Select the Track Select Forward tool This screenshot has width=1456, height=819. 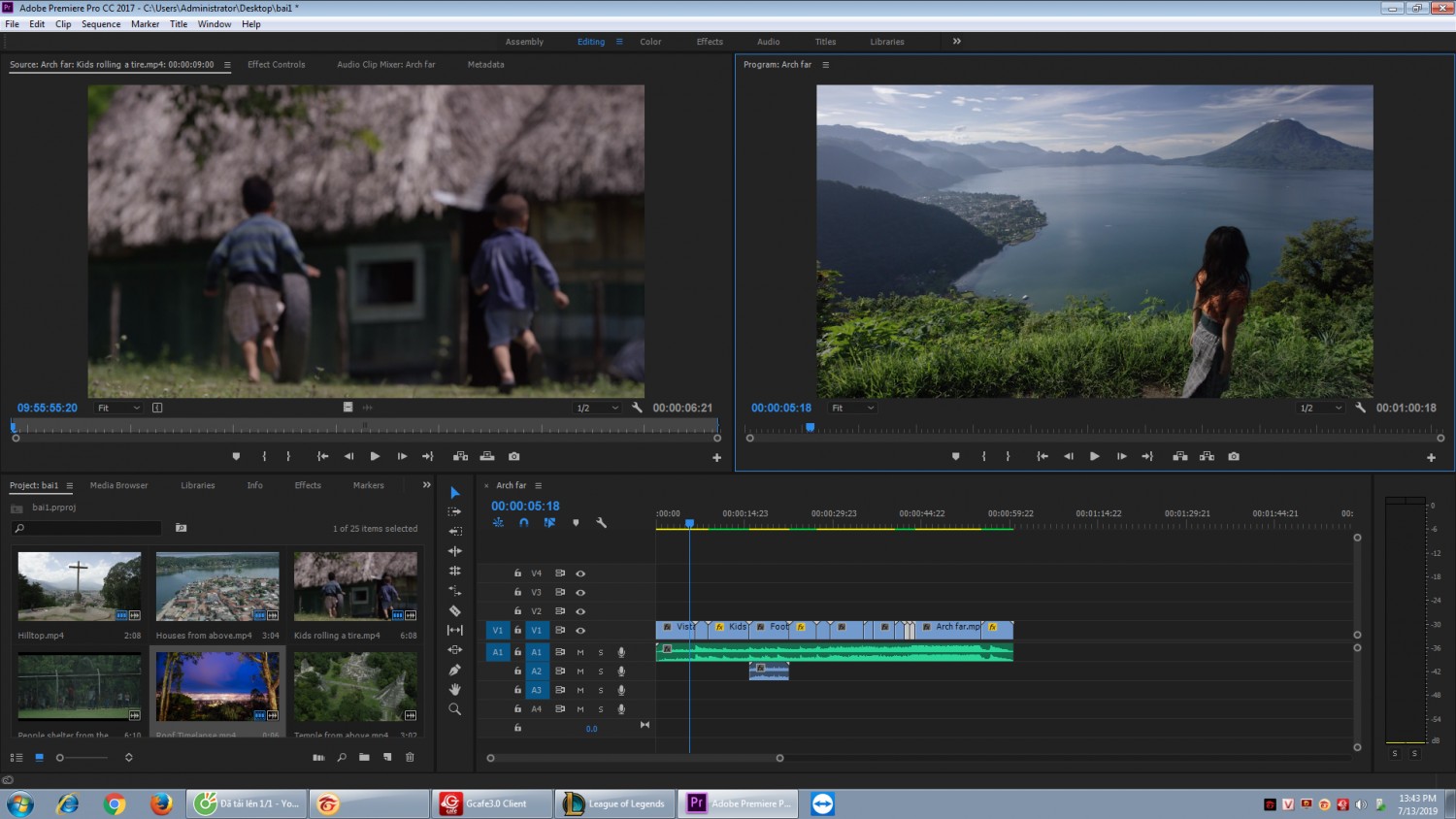click(x=454, y=511)
